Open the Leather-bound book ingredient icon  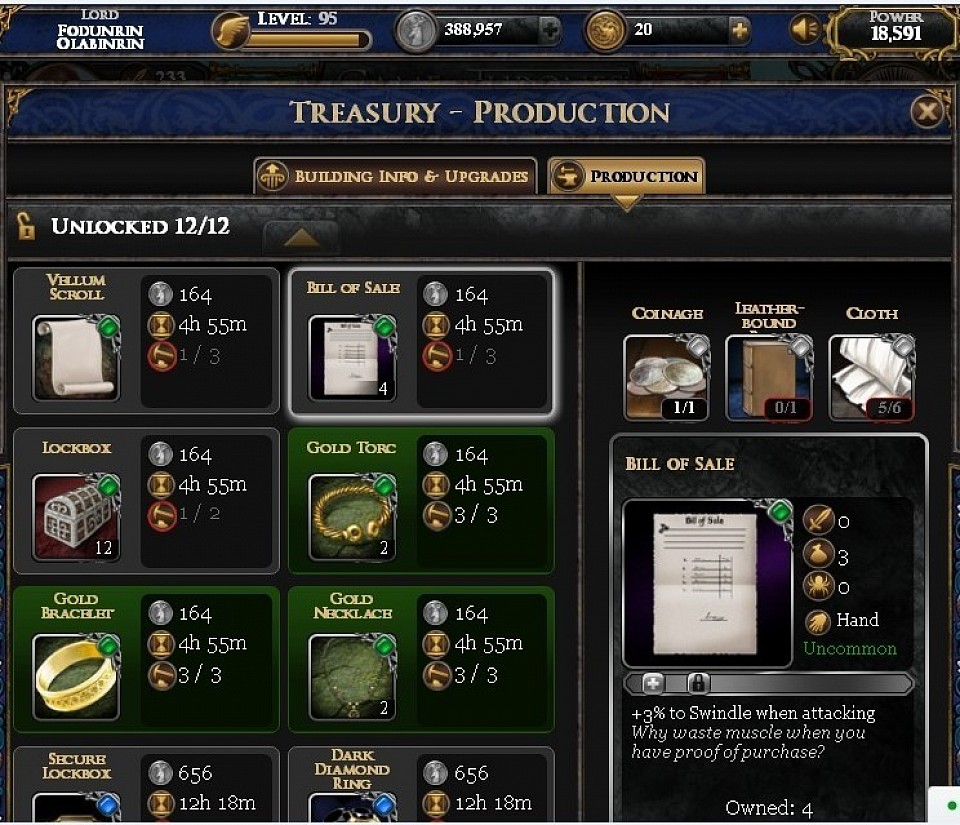point(769,377)
